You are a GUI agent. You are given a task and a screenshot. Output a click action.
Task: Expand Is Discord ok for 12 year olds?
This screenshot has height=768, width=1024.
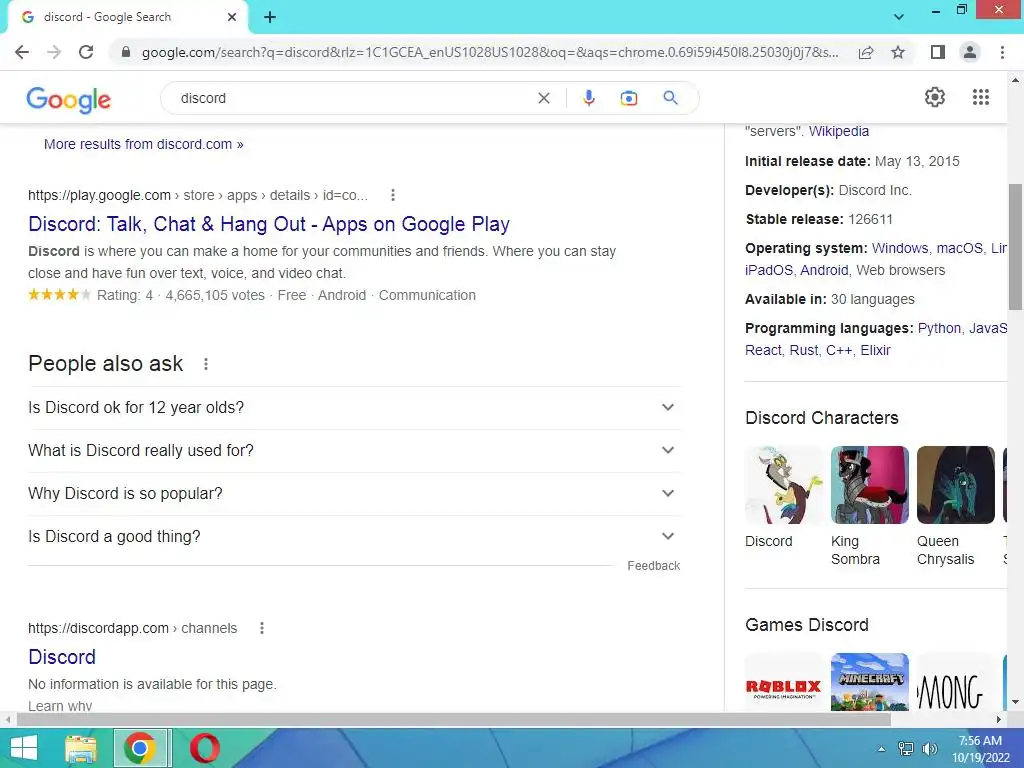pyautogui.click(x=354, y=408)
